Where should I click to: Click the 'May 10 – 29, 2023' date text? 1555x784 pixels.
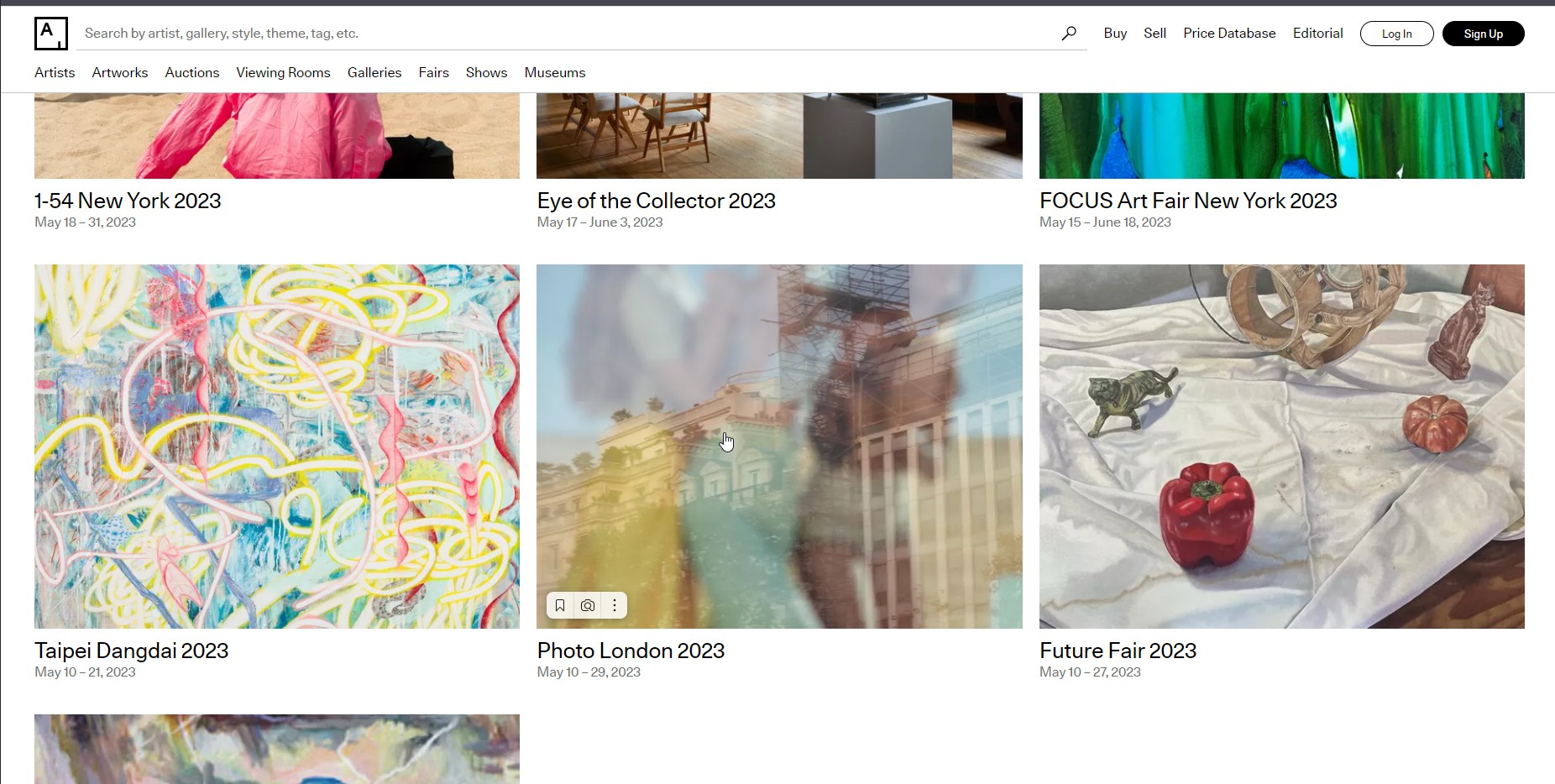[589, 672]
